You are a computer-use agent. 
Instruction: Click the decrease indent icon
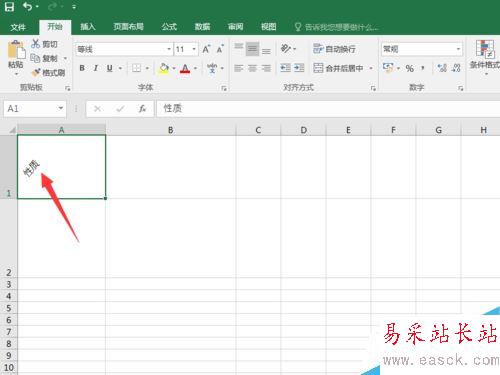coord(285,68)
